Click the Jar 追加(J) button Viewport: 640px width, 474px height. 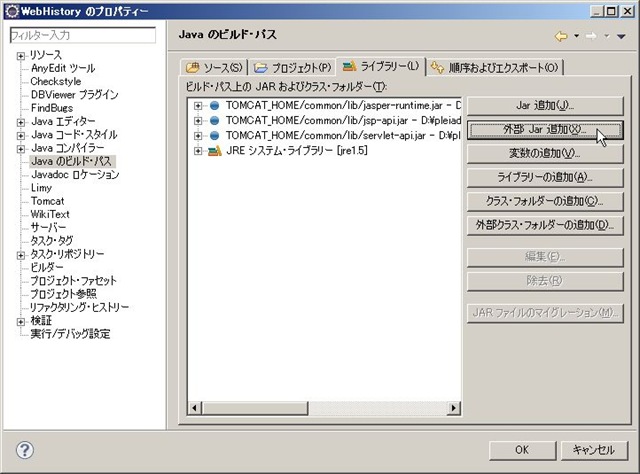[x=545, y=106]
